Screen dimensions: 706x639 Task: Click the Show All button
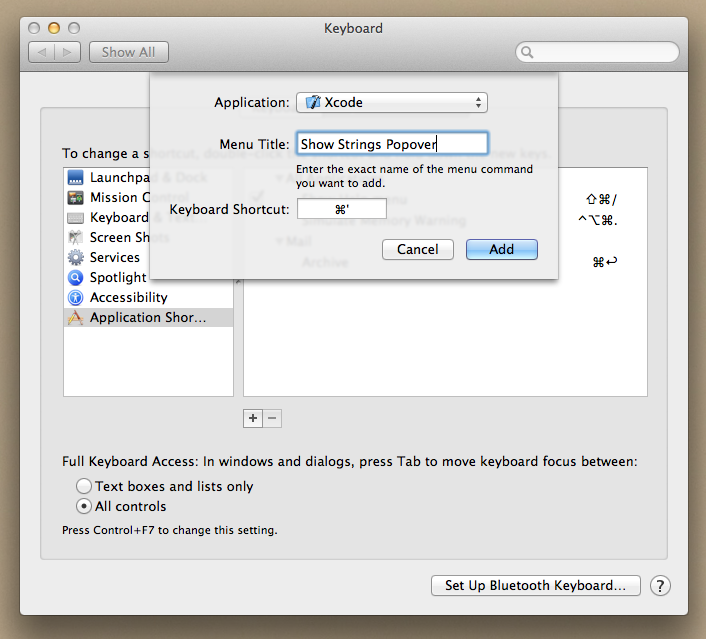[129, 52]
